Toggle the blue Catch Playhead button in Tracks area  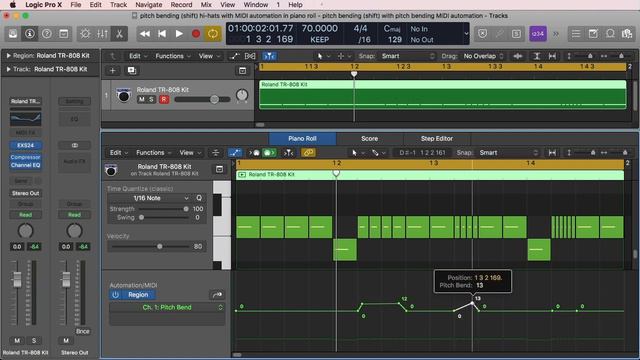[x=269, y=56]
